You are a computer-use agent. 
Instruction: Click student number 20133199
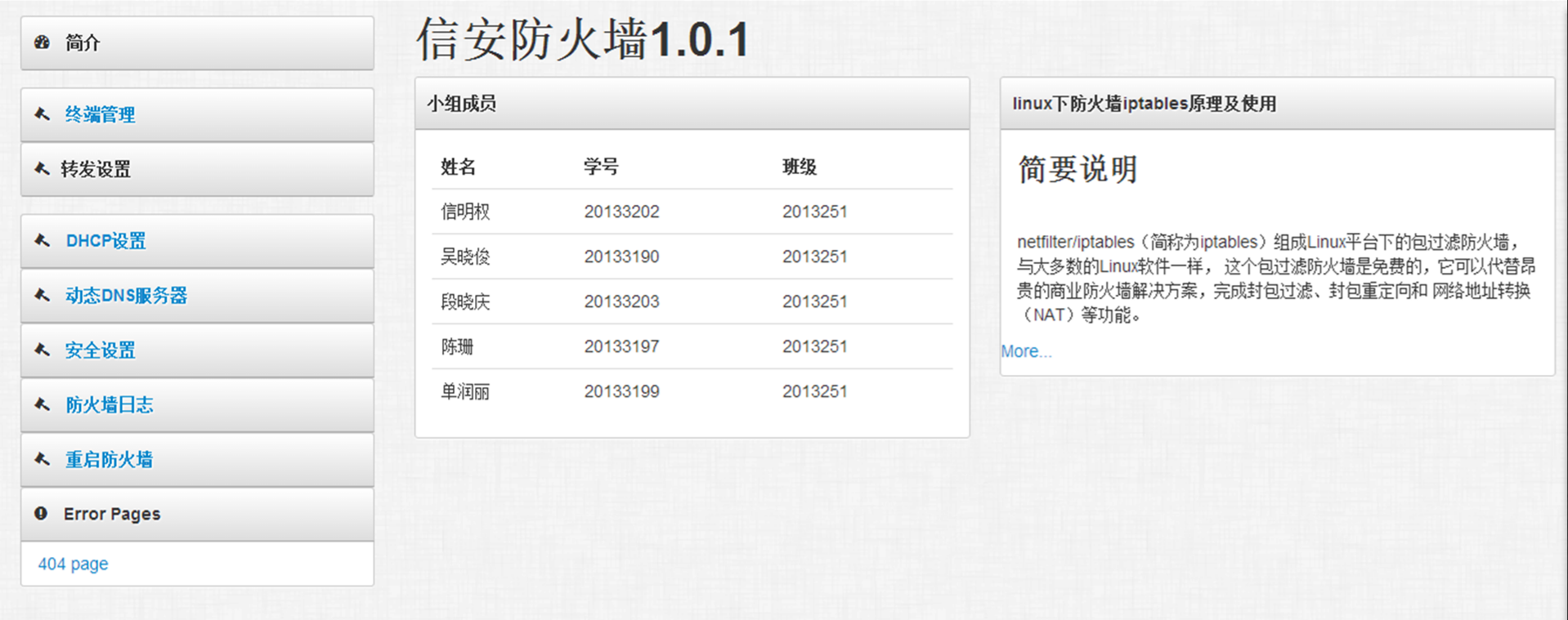point(621,391)
